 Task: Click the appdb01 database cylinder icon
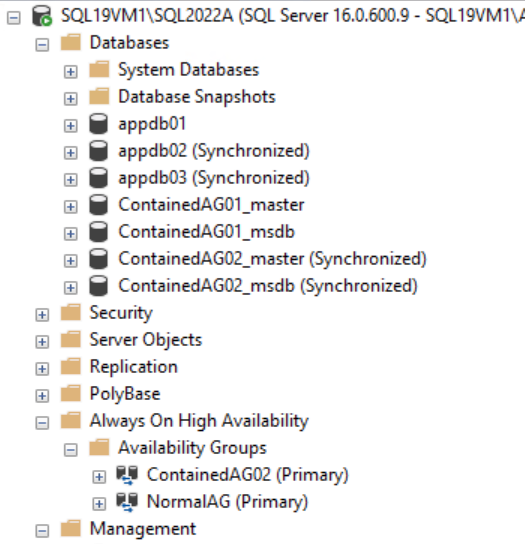click(99, 124)
